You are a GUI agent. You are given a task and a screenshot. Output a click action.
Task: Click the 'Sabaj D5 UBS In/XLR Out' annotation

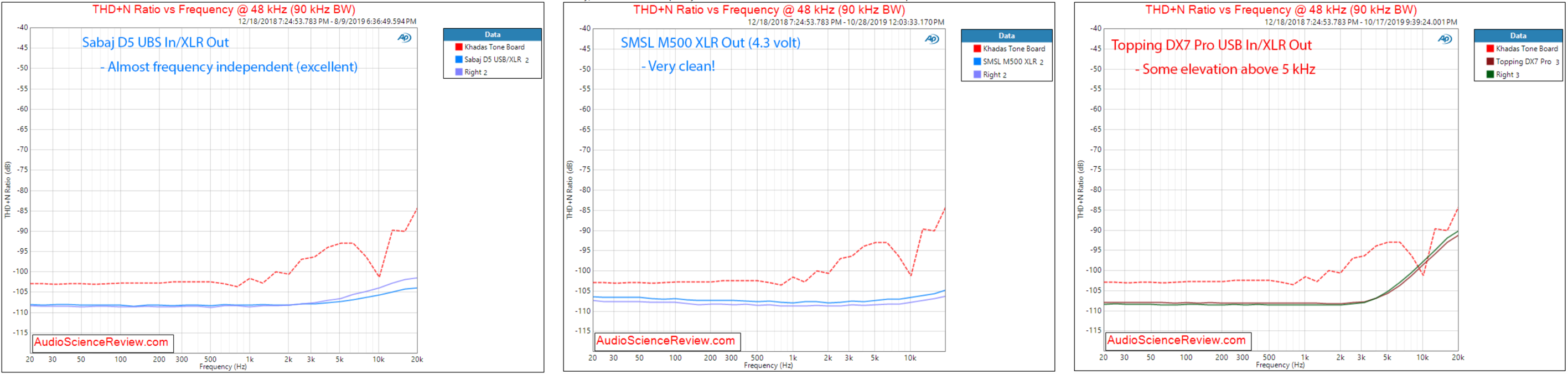point(155,43)
